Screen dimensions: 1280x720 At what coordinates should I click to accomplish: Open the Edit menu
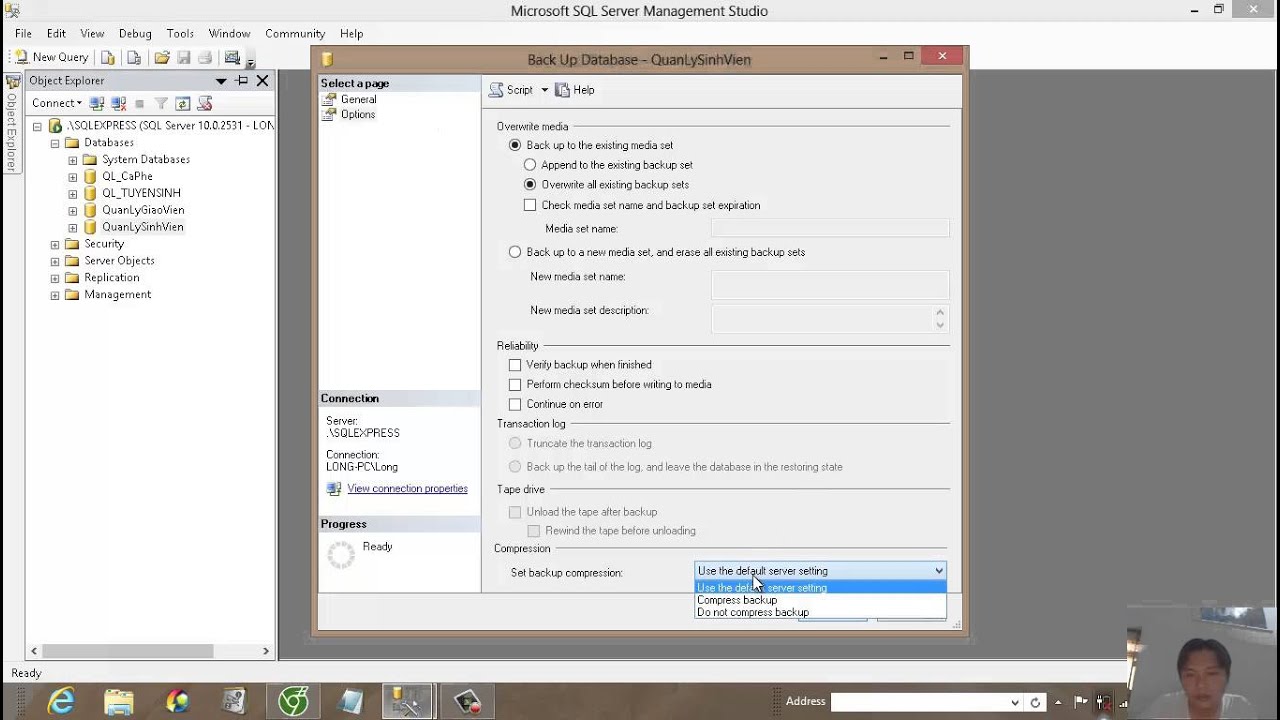[56, 33]
